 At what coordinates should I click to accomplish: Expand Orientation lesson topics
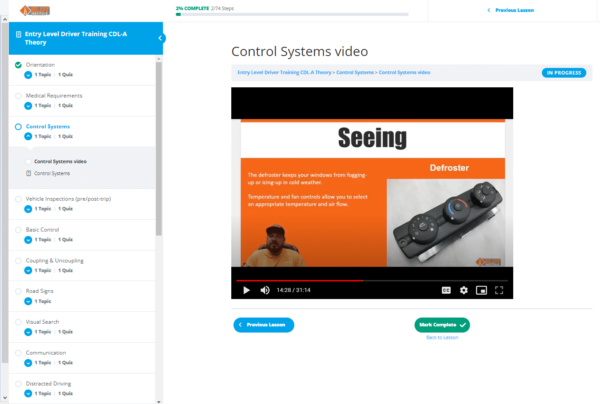pos(28,75)
